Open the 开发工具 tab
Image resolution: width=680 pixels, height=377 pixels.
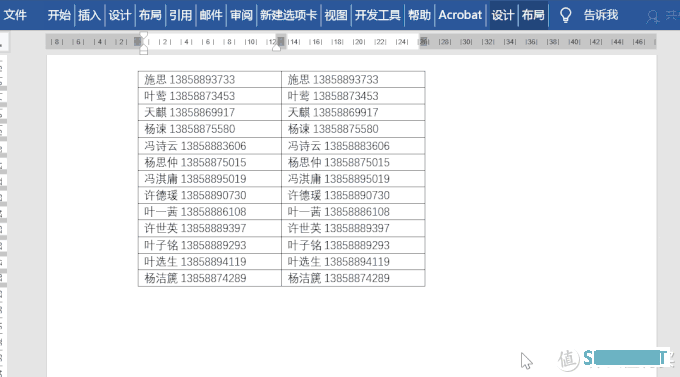[x=377, y=15]
